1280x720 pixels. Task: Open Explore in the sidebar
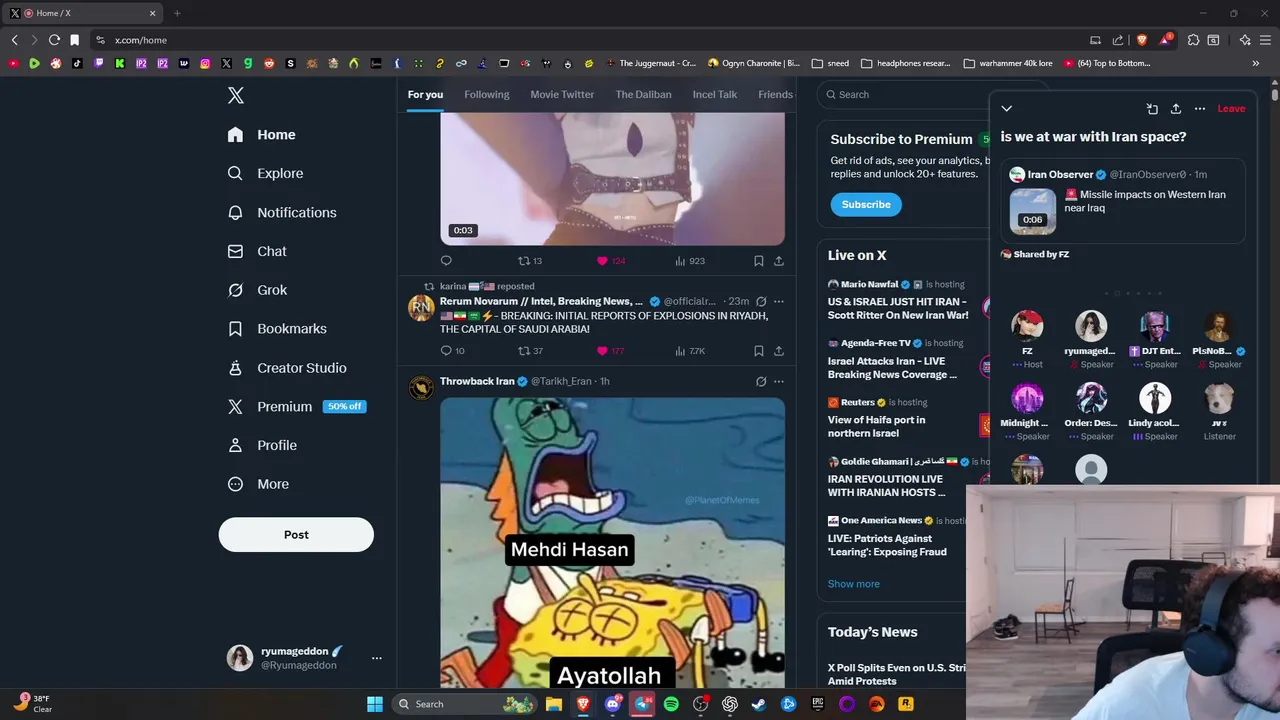tap(265, 173)
